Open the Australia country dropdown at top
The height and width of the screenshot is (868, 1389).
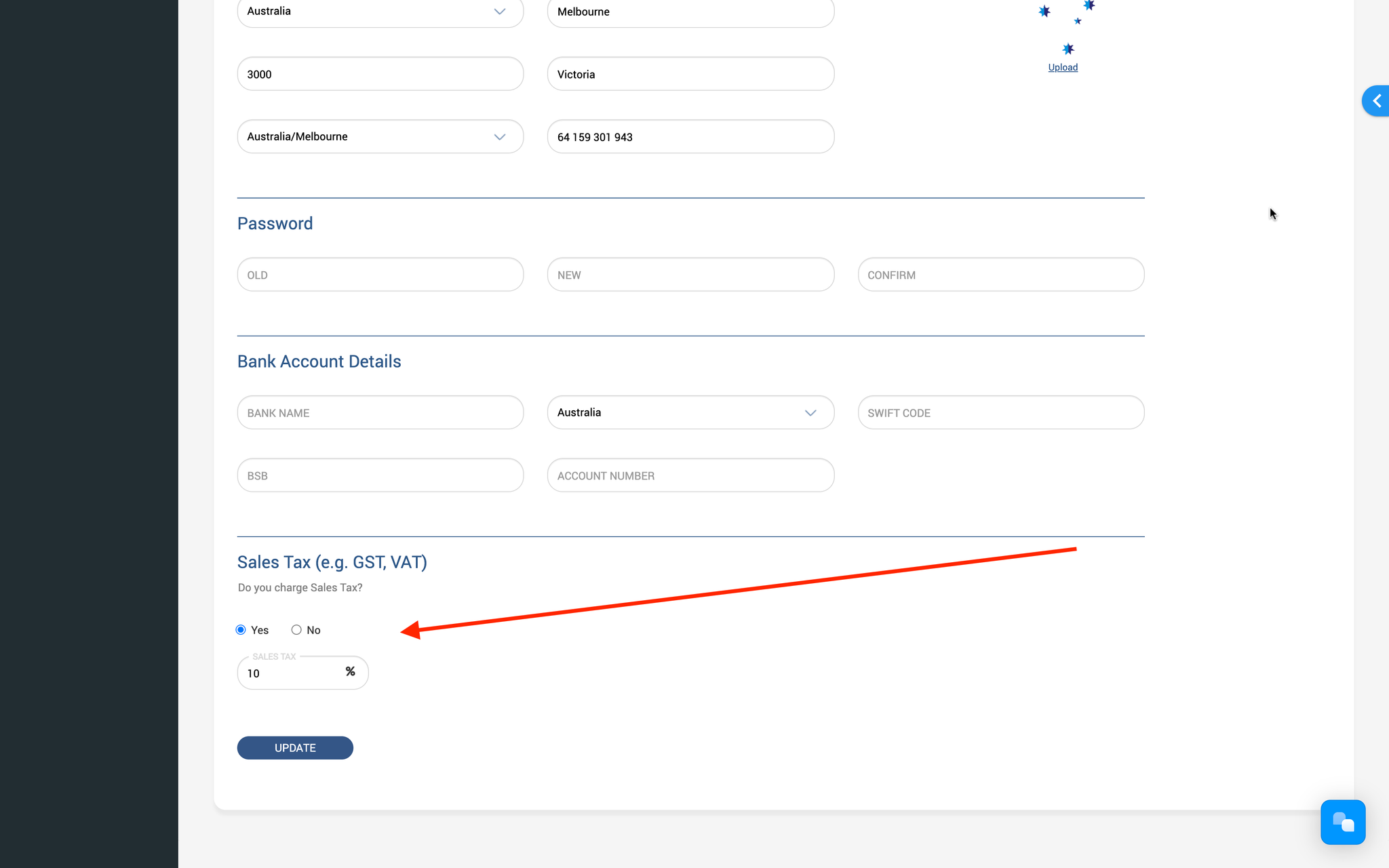click(x=380, y=12)
